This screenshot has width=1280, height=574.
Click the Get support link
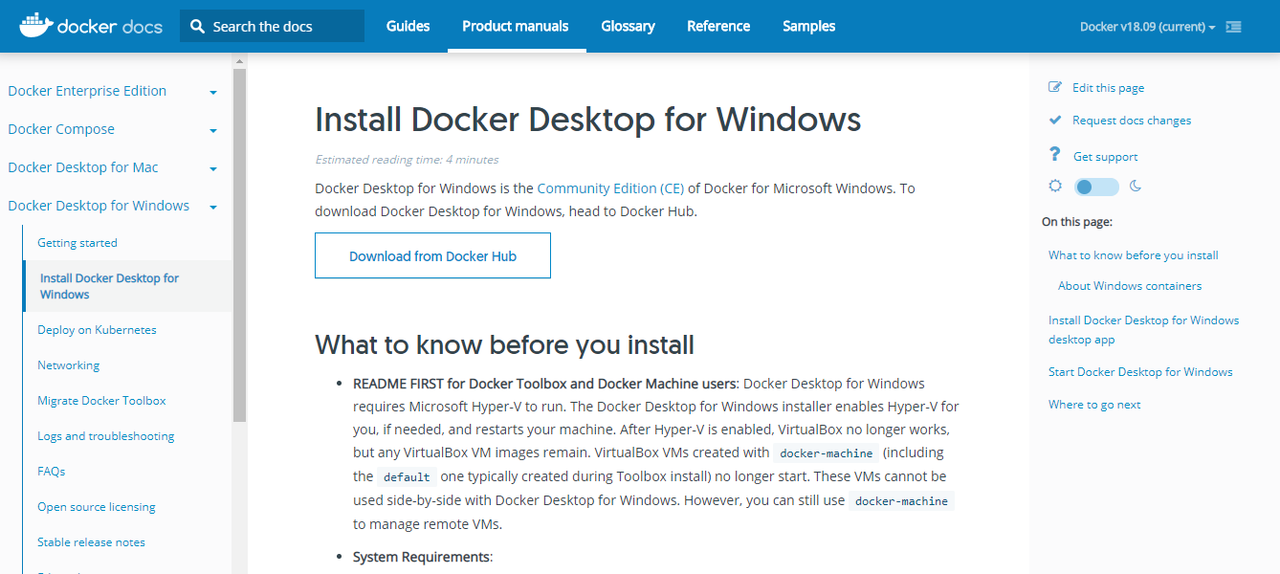coord(1105,157)
